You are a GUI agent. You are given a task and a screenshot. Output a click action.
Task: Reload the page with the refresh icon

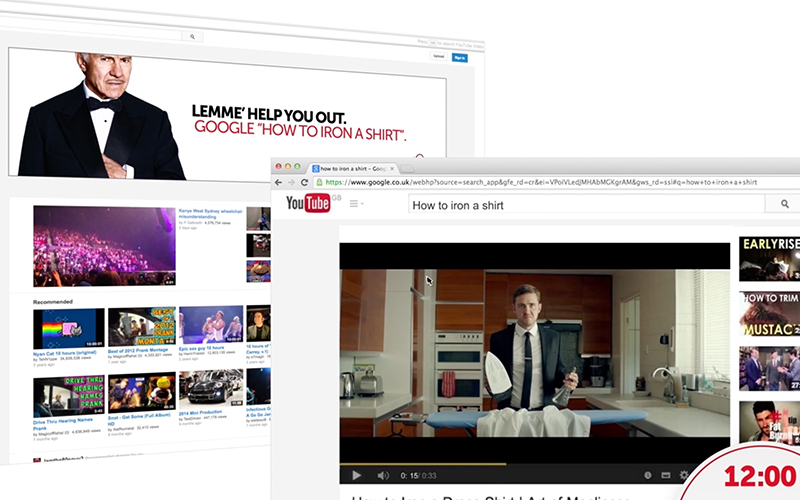point(304,182)
